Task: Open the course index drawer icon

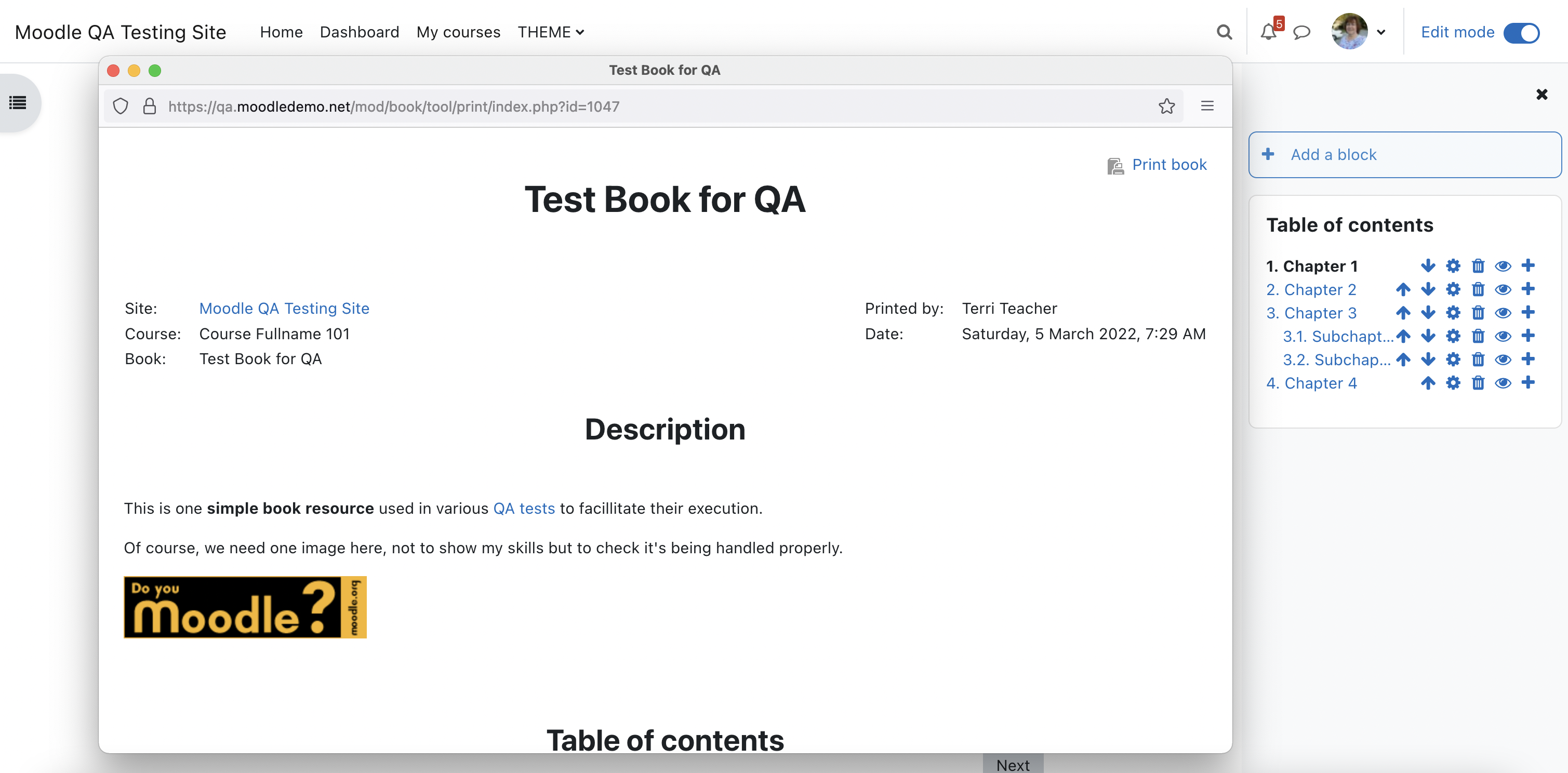Action: coord(18,103)
